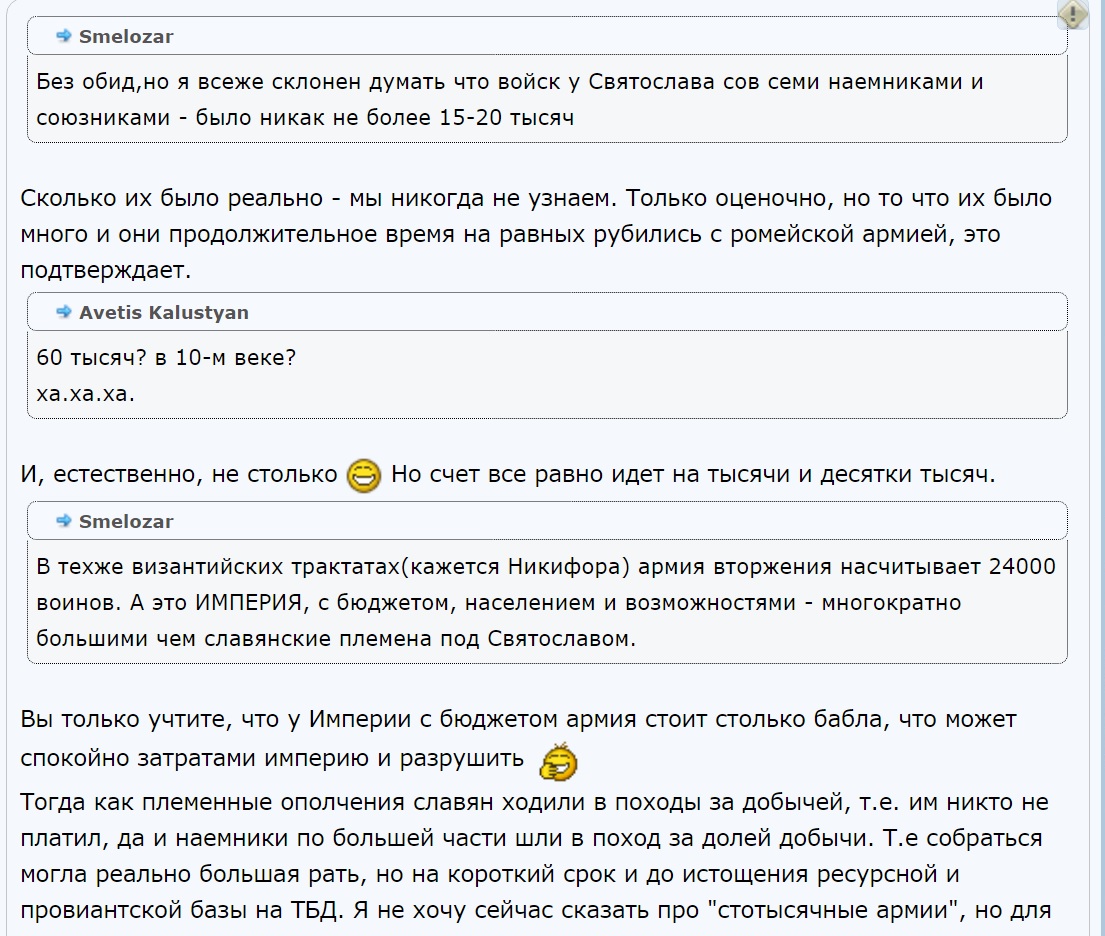Click the number 24000 in the quote

(1022, 567)
